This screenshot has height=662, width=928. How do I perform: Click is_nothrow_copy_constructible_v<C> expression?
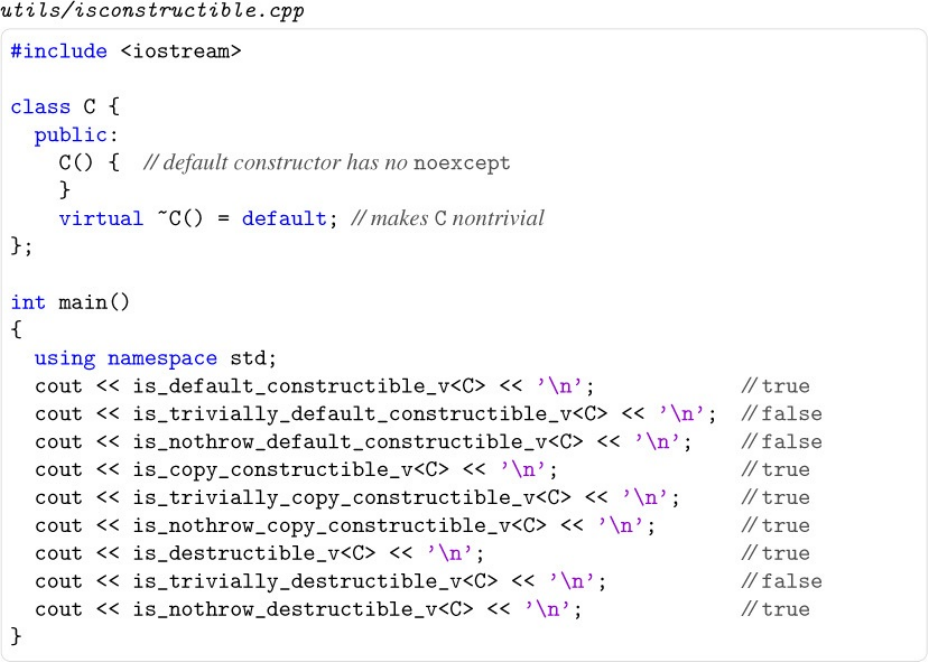[x=339, y=525]
